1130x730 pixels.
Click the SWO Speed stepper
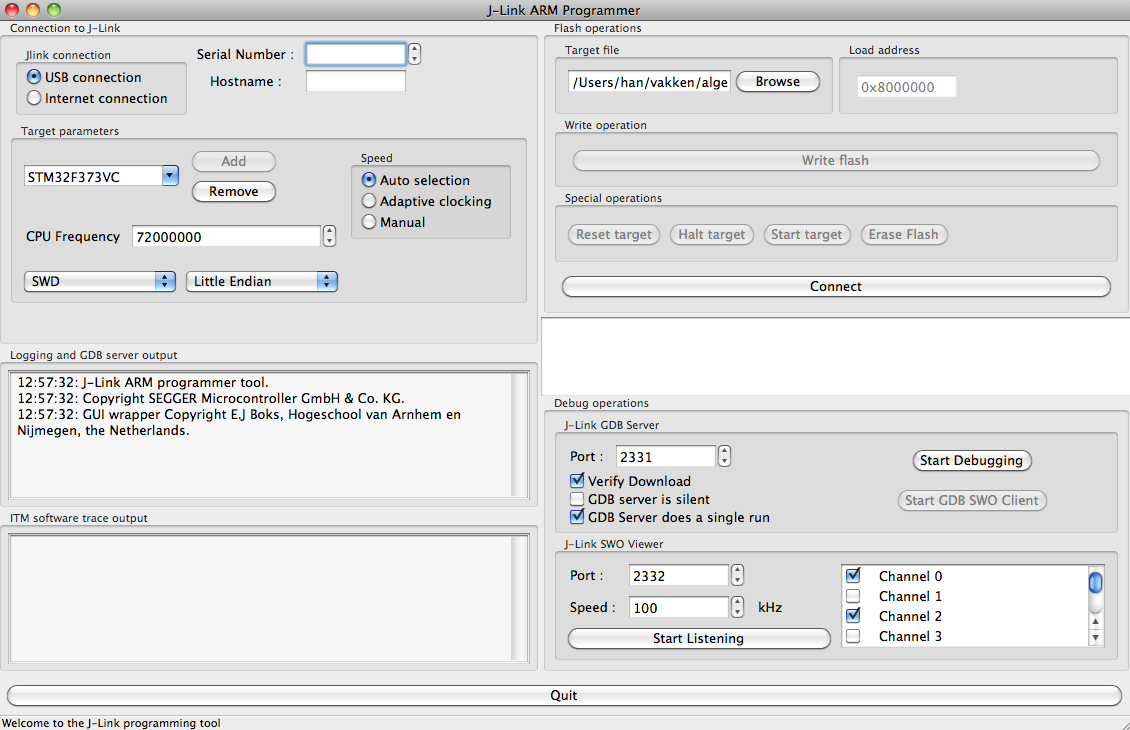coord(737,607)
